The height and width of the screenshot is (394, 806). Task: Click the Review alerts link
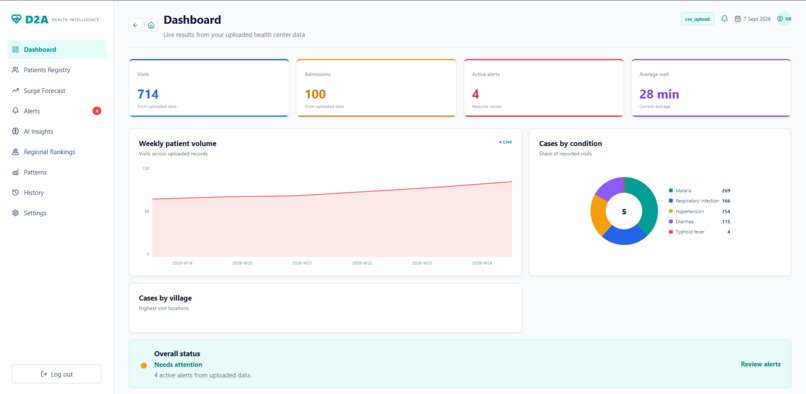[760, 364]
